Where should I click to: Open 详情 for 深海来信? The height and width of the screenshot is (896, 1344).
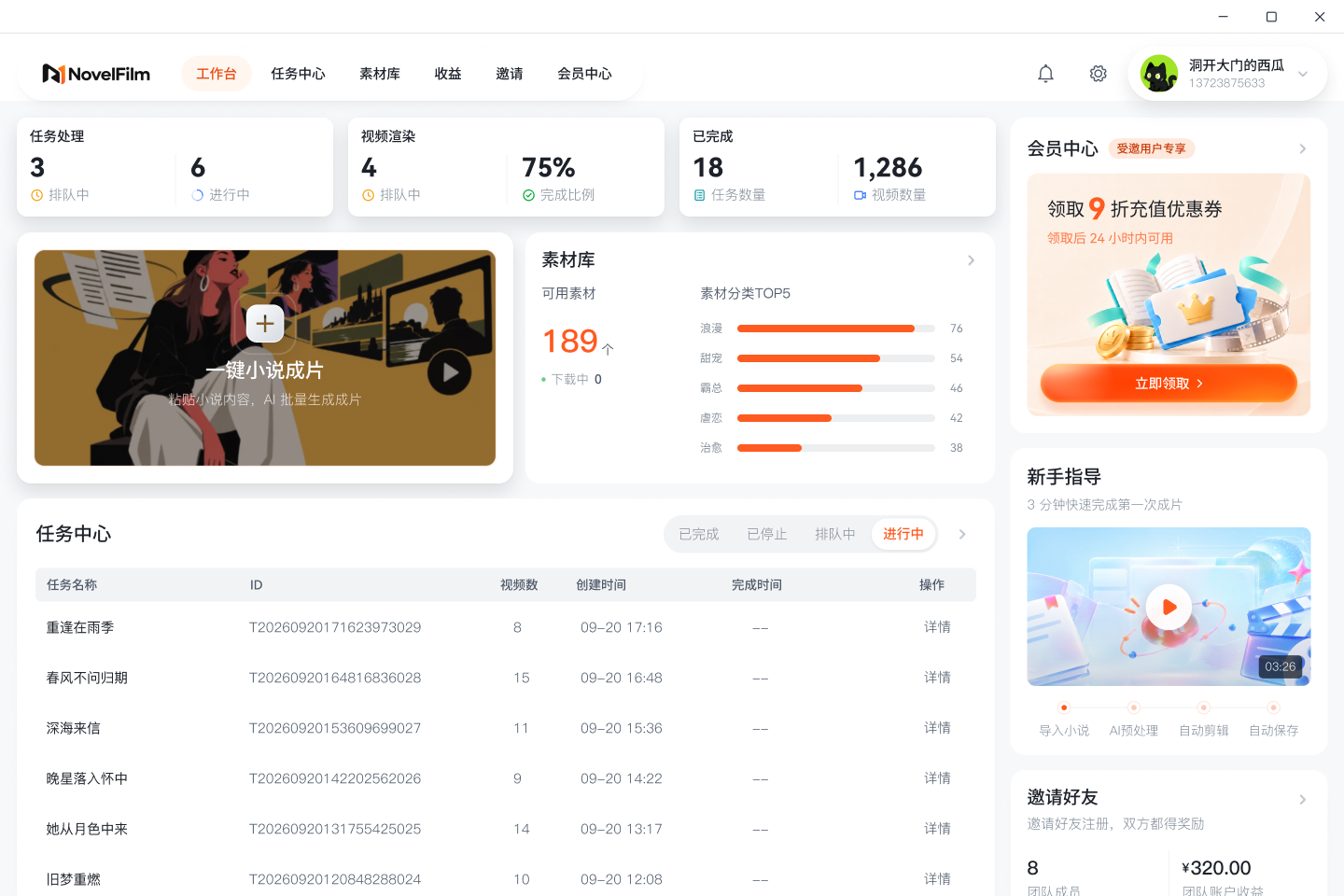[x=937, y=728]
